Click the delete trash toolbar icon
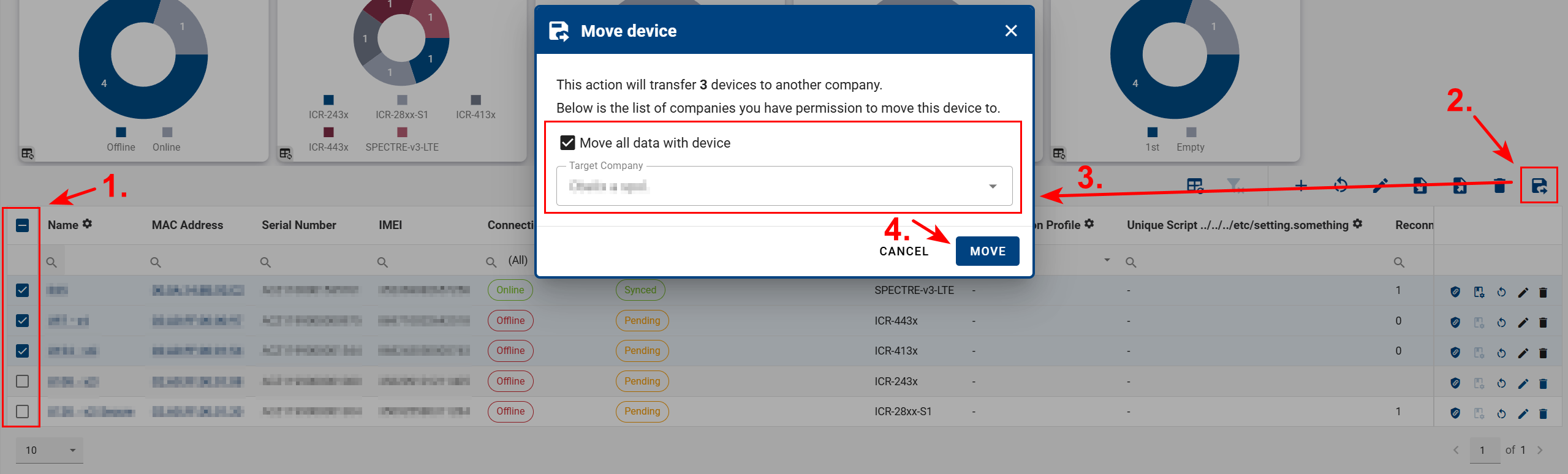Viewport: 1568px width, 474px height. point(1498,186)
